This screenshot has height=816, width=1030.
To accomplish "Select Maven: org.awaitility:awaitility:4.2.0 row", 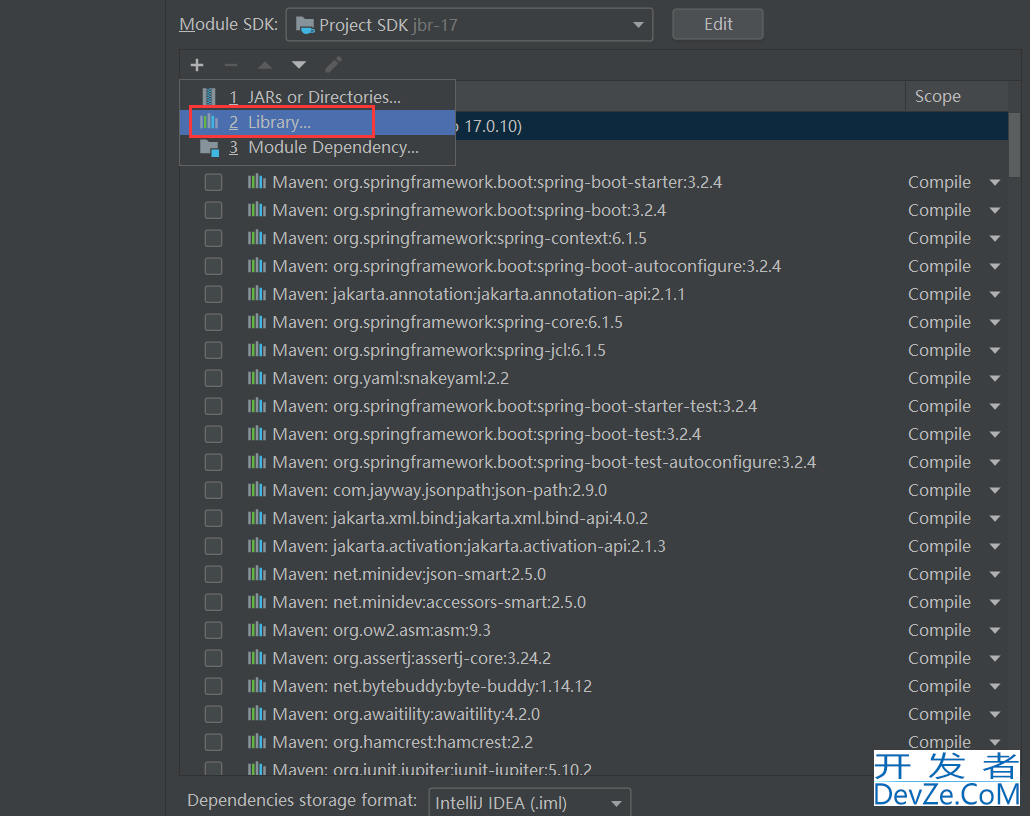I will tap(594, 714).
